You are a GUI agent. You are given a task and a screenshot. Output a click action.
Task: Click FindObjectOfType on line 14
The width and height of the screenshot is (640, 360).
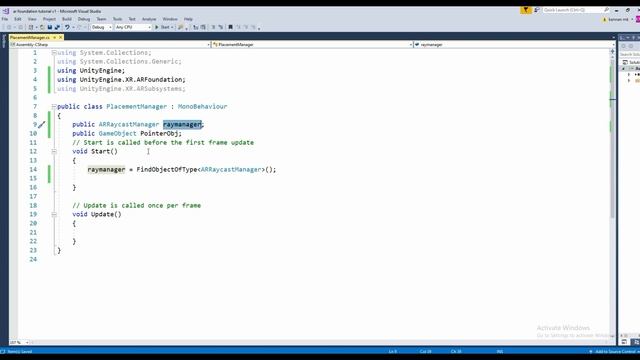pos(167,169)
